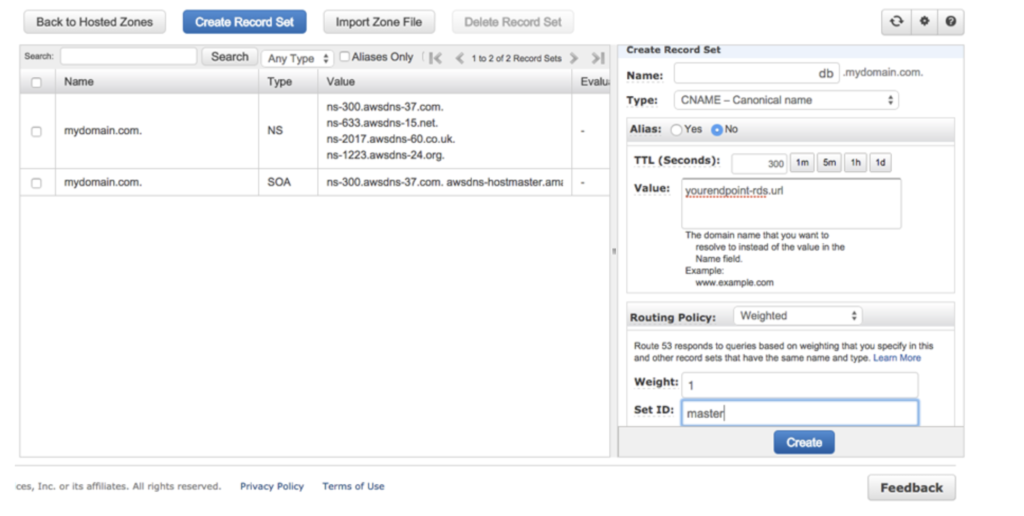1024x516 pixels.
Task: Set TTL using the 1h preset button
Action: pyautogui.click(x=856, y=162)
